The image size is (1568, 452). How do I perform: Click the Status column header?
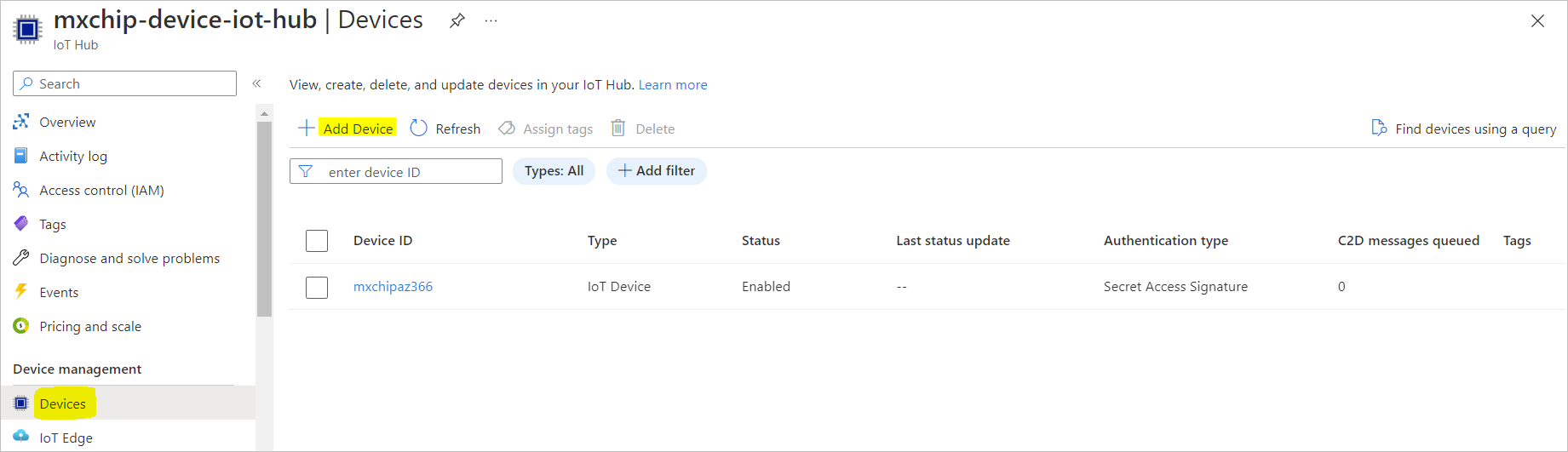point(761,241)
